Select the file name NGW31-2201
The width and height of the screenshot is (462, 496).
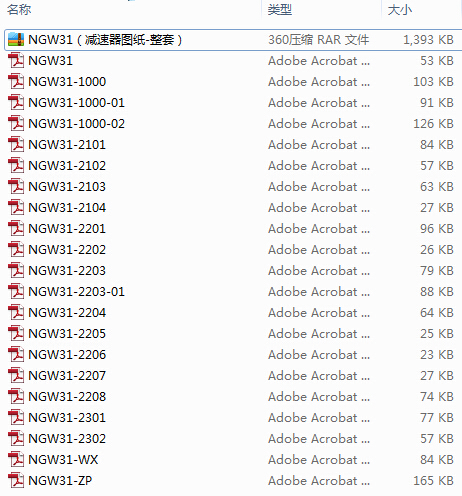click(67, 228)
